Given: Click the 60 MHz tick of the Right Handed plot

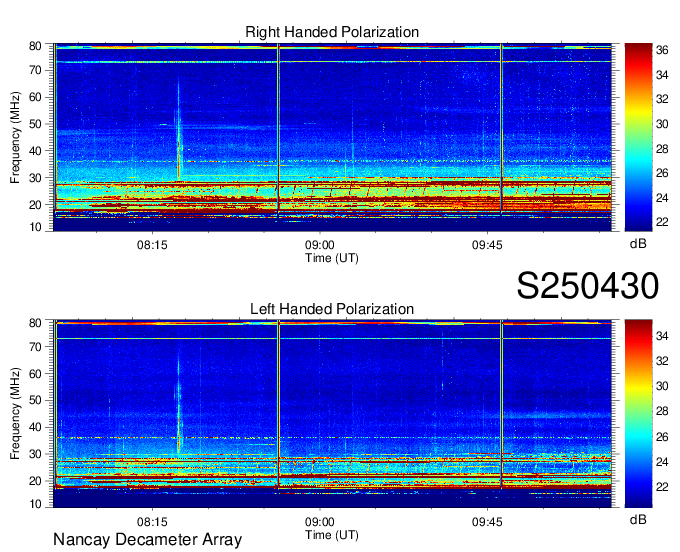Looking at the screenshot, I should [35, 97].
